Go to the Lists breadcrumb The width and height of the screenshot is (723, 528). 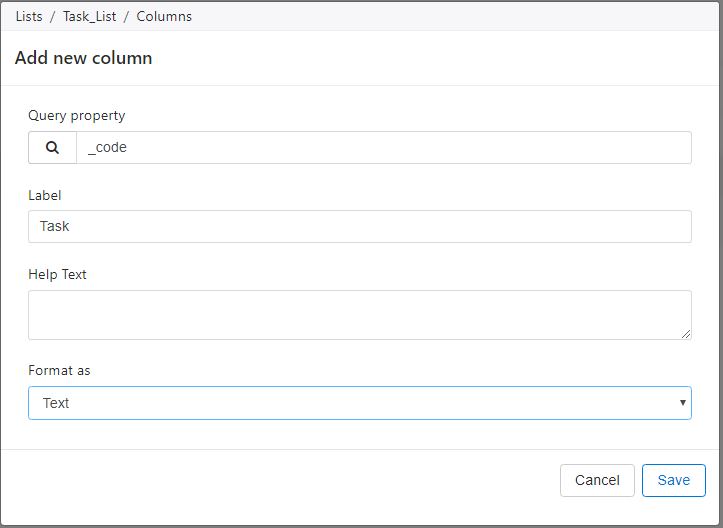point(29,17)
